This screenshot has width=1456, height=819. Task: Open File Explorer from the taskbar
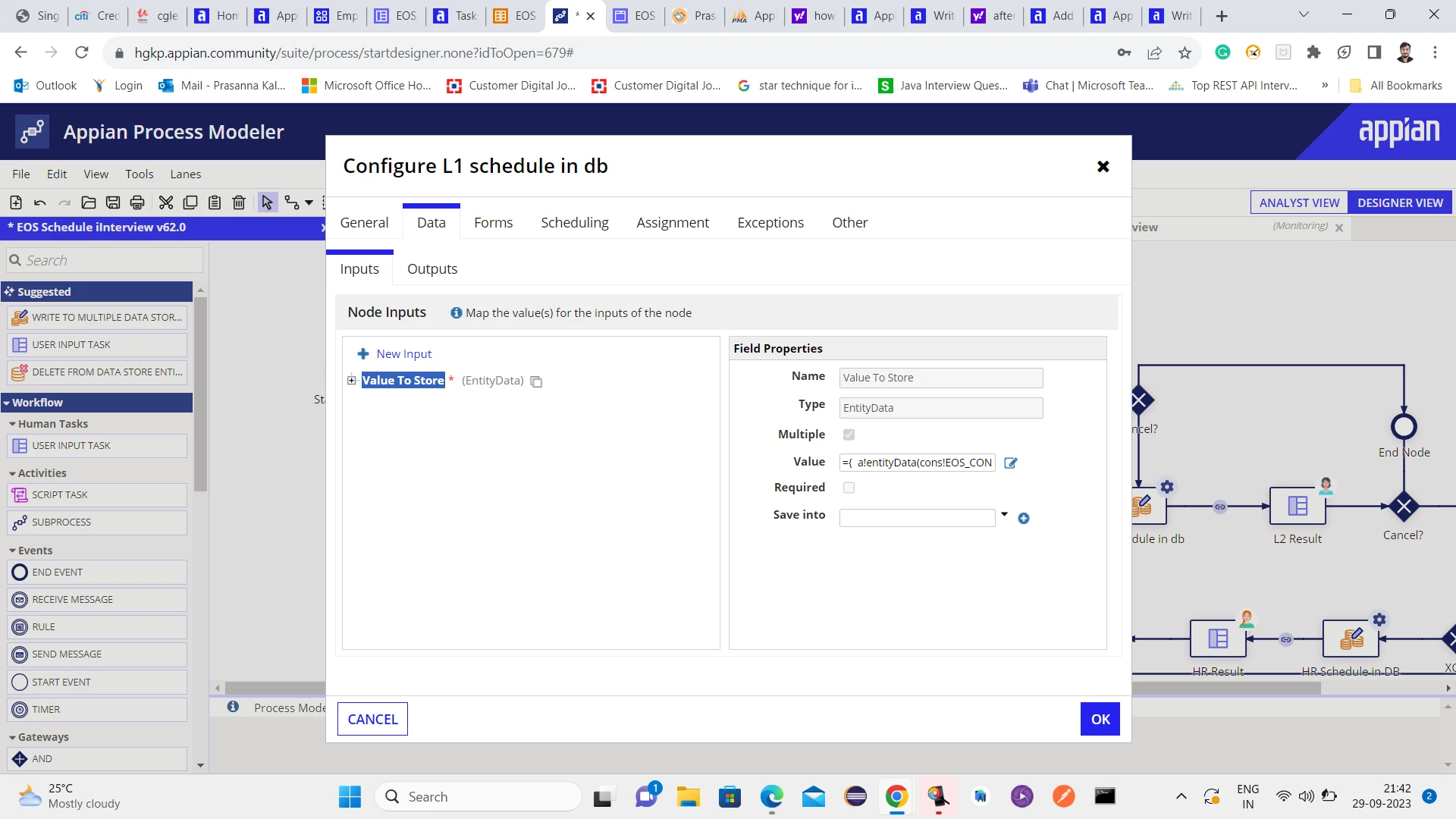pos(688,796)
